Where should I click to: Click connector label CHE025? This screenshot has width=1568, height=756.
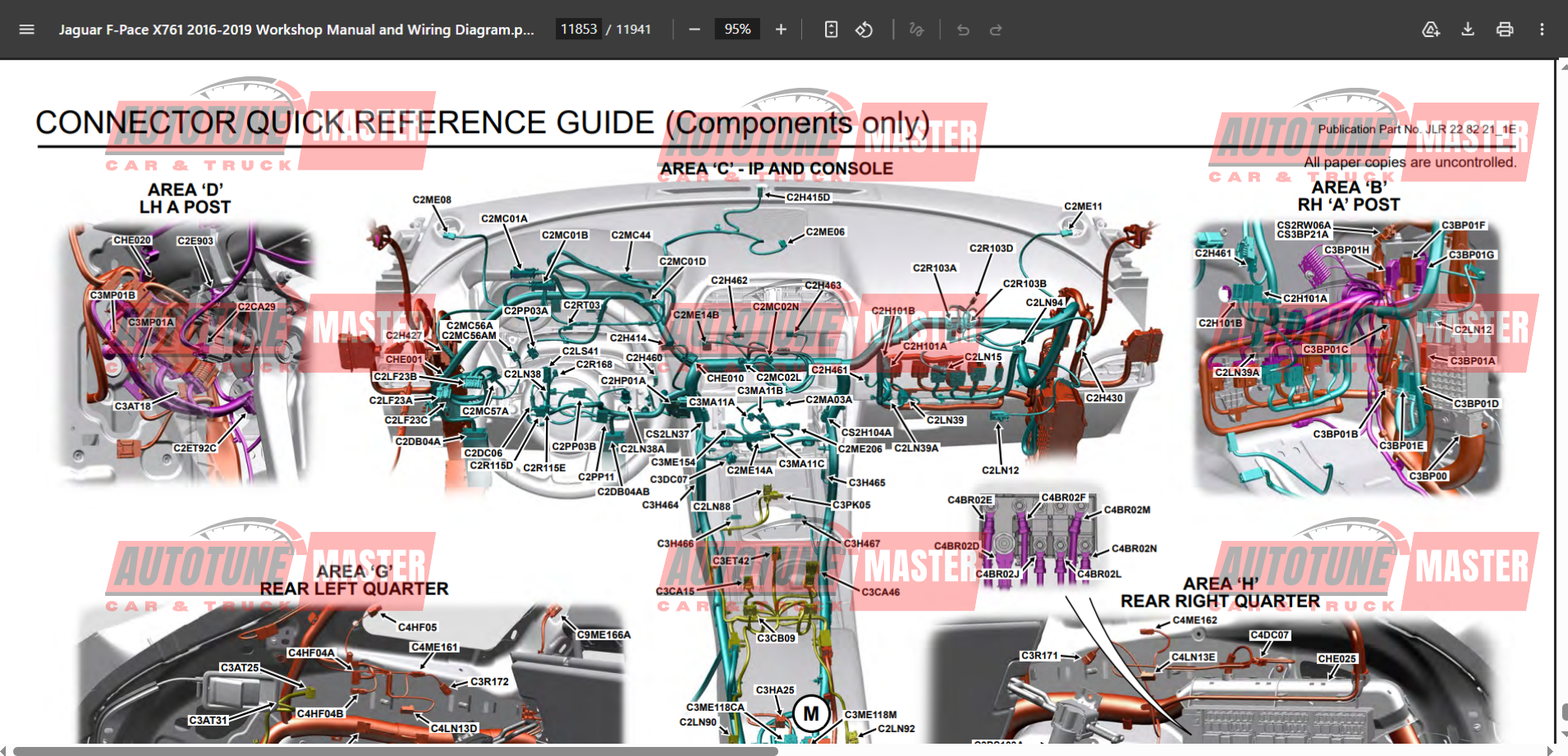[x=1336, y=658]
